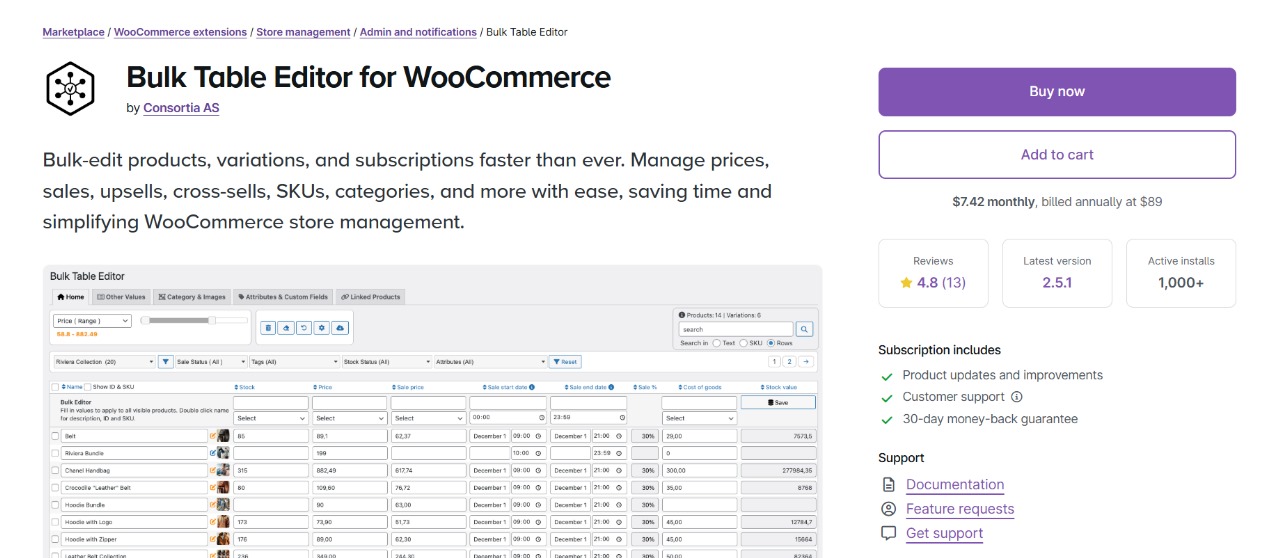This screenshot has width=1280, height=558.
Task: Click the eraser clear icon in toolbar
Action: point(286,328)
